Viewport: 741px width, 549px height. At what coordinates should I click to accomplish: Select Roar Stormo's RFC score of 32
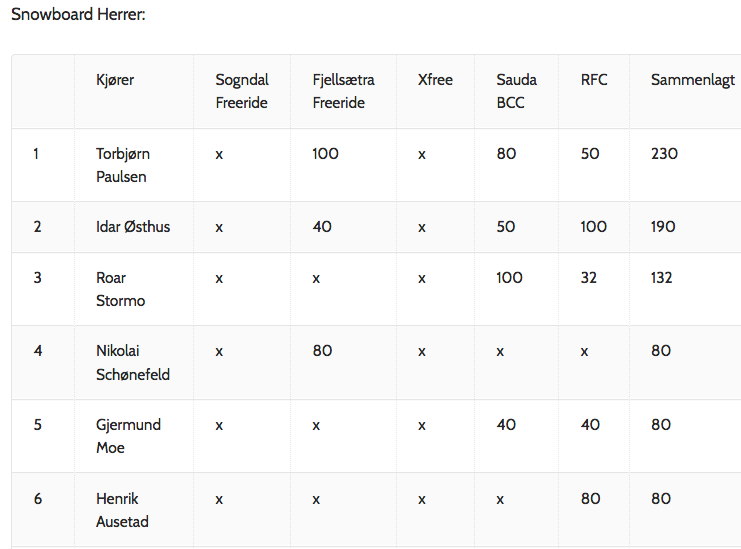tap(589, 278)
